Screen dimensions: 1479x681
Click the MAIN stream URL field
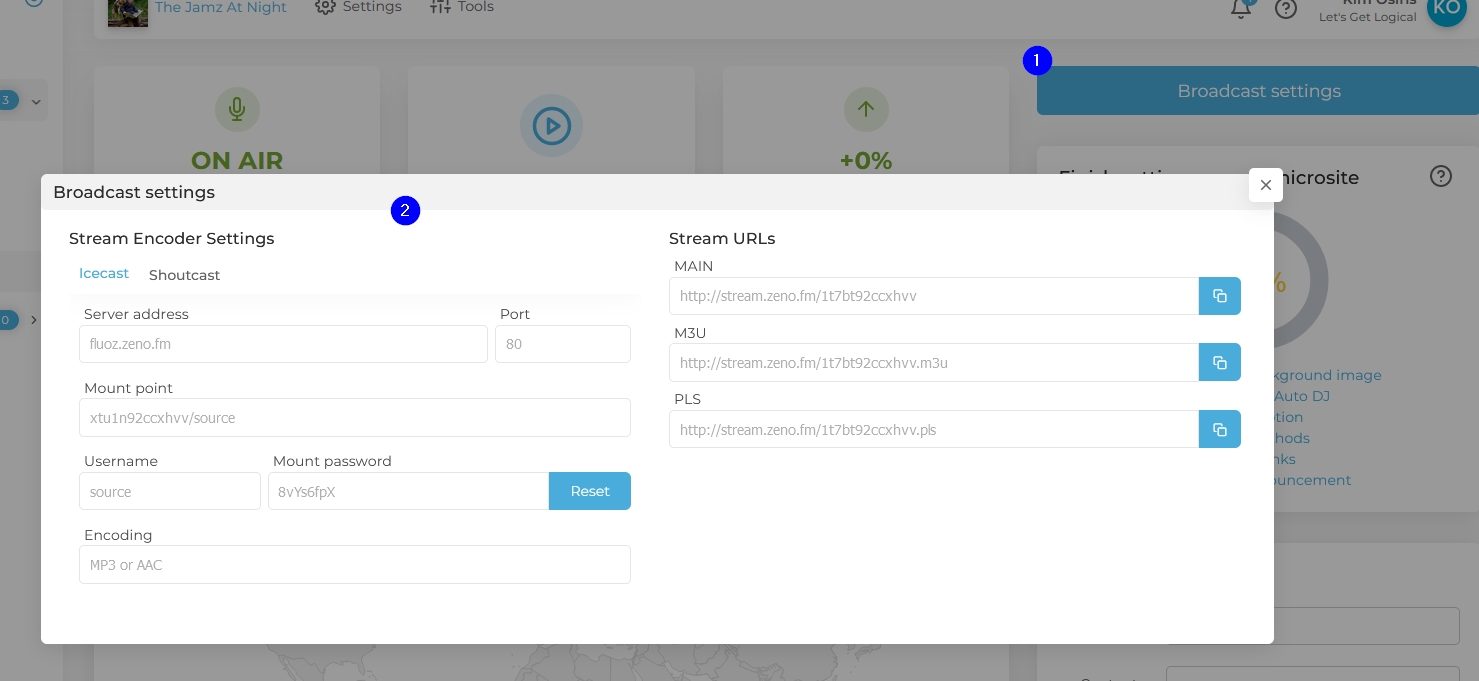[934, 296]
